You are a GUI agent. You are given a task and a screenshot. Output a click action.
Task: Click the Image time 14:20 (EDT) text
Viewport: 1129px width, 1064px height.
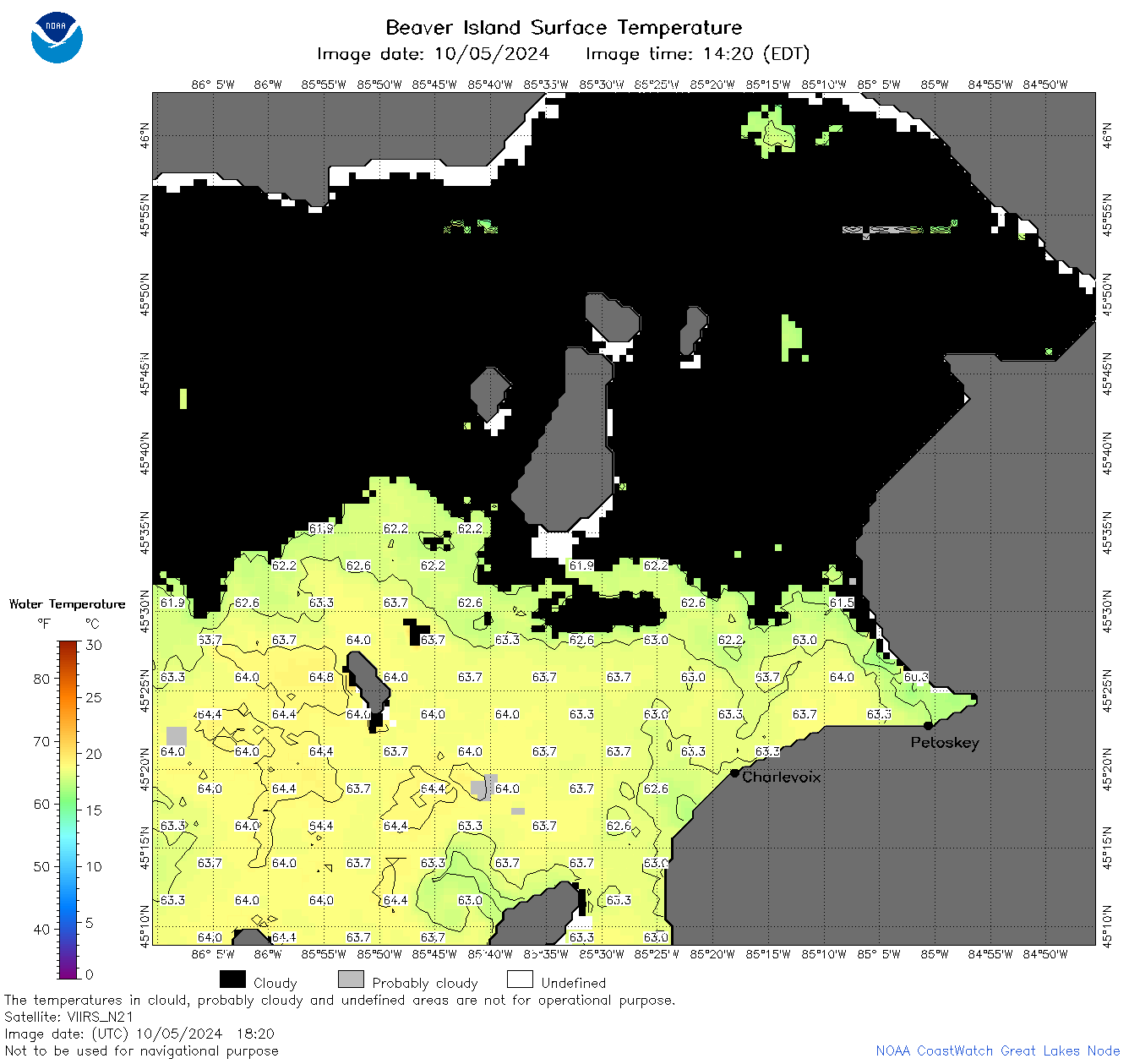click(697, 54)
